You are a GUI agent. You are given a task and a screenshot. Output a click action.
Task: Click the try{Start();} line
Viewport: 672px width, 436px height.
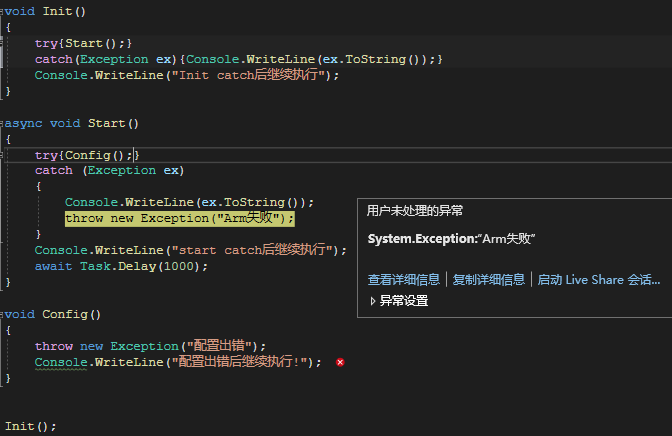[84, 43]
